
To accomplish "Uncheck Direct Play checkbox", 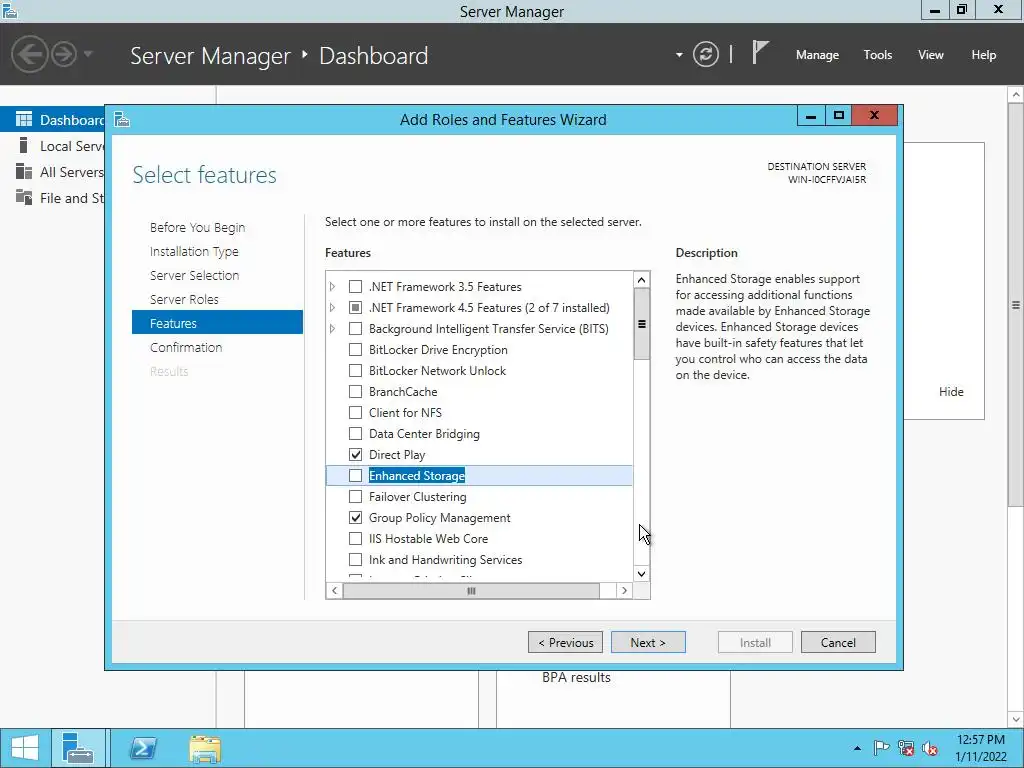I will [x=355, y=455].
